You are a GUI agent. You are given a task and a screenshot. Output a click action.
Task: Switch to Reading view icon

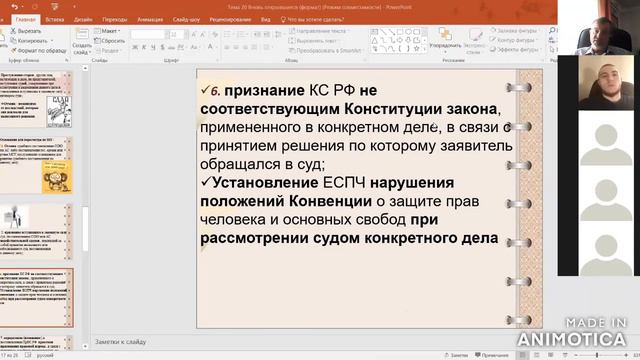[x=551, y=355]
